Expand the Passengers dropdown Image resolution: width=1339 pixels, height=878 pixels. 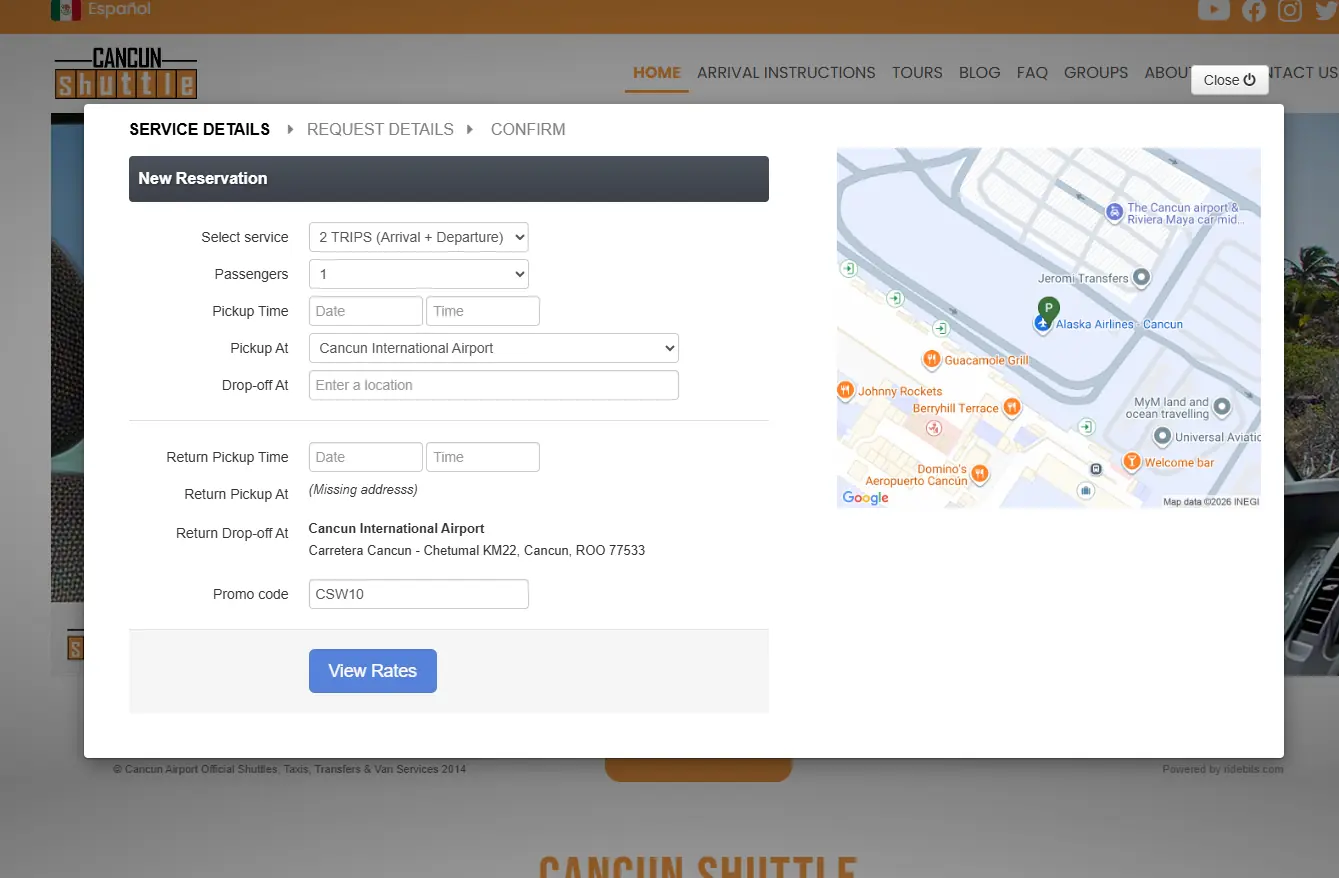[418, 274]
